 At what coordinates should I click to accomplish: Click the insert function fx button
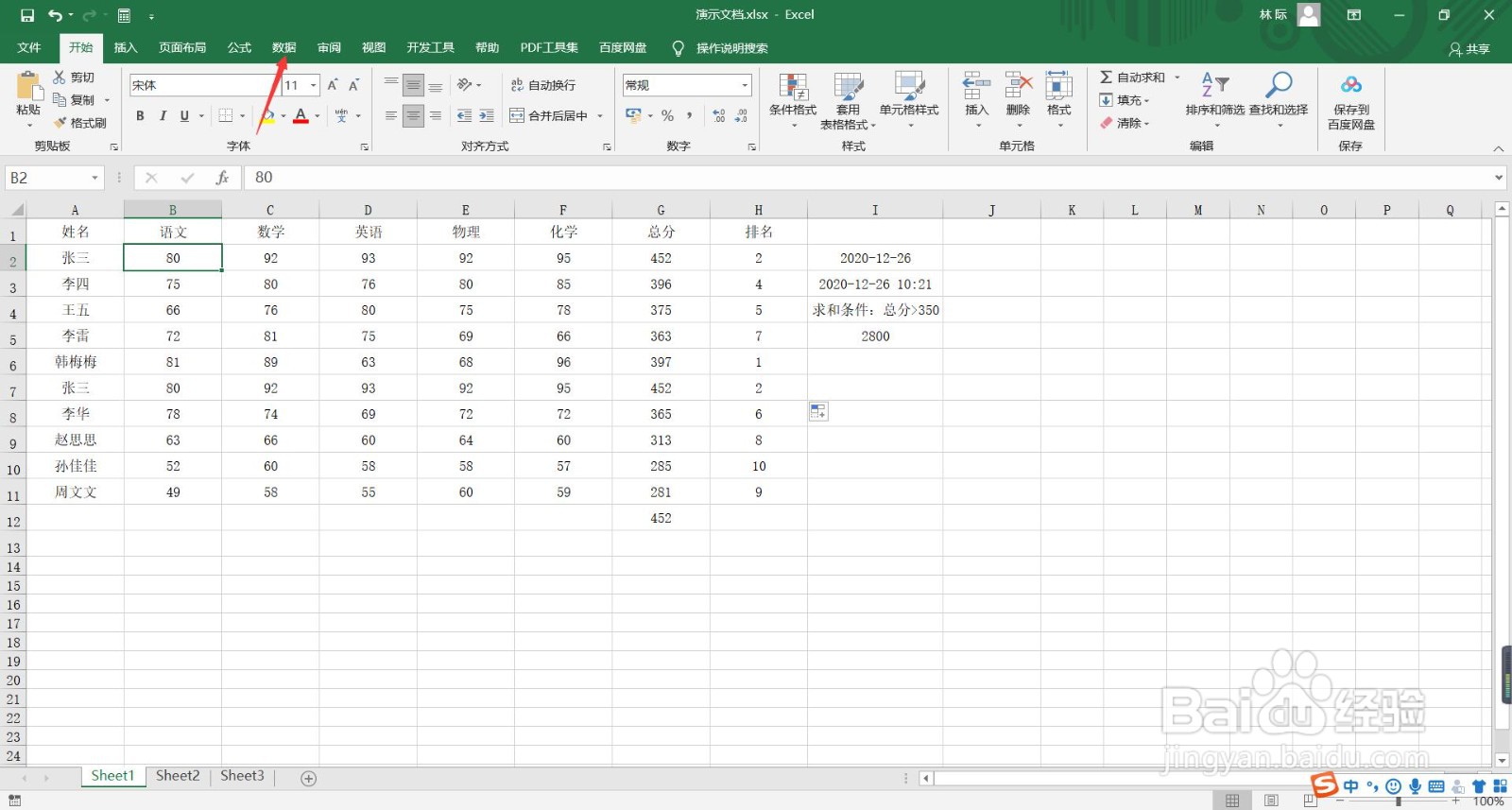point(222,178)
